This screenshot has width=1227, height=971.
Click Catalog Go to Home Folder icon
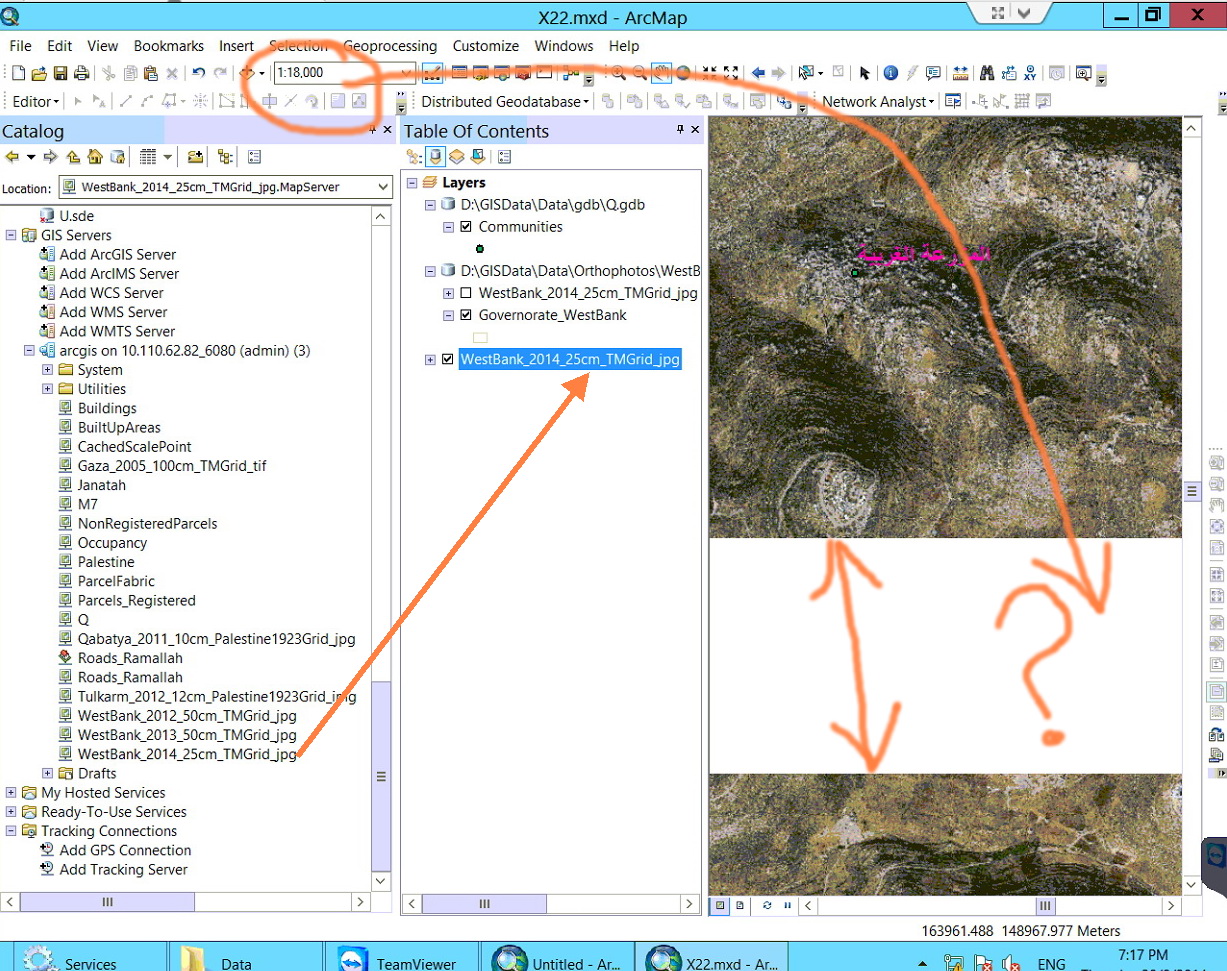[x=95, y=157]
